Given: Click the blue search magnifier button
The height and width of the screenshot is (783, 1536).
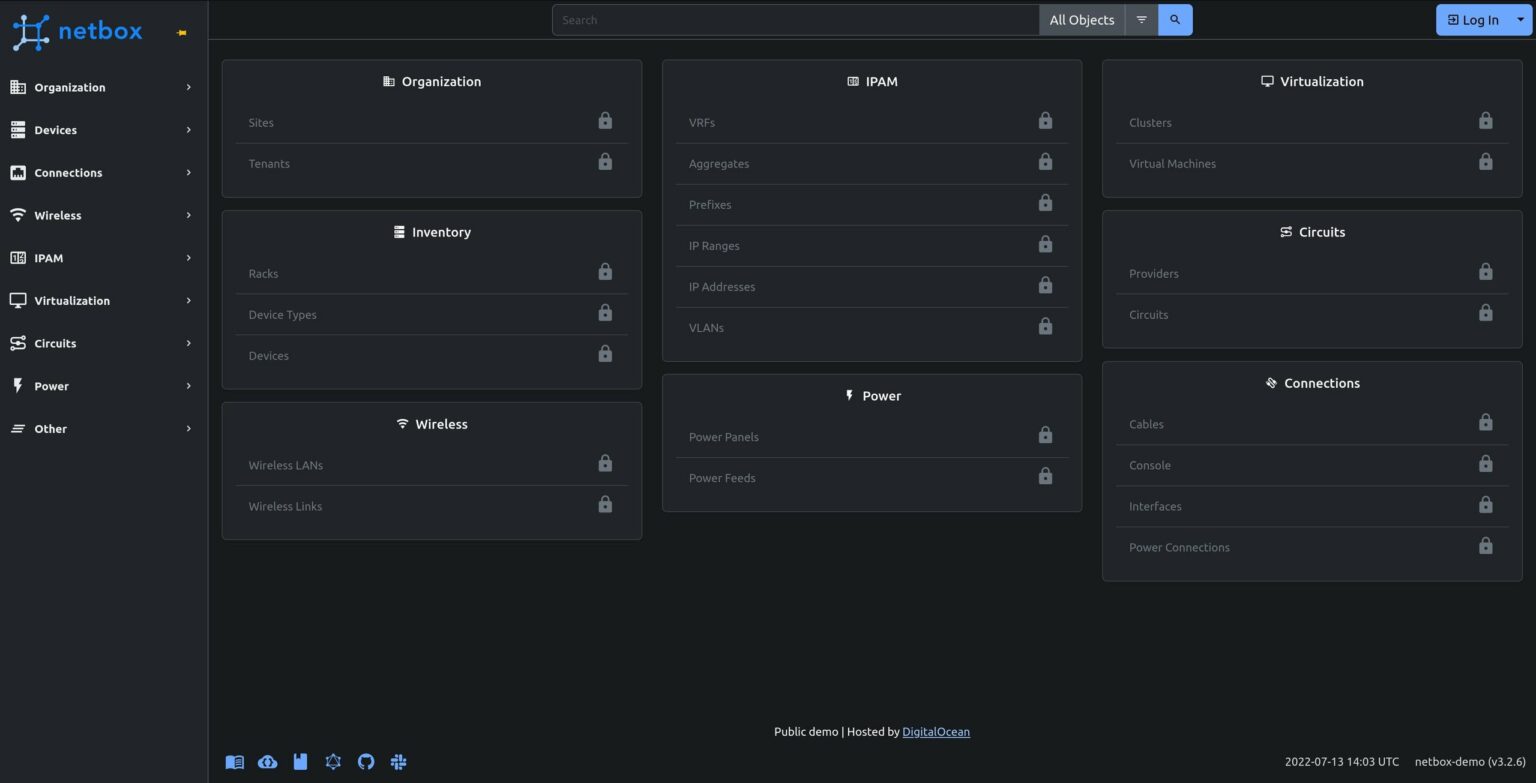Looking at the screenshot, I should click(x=1175, y=20).
